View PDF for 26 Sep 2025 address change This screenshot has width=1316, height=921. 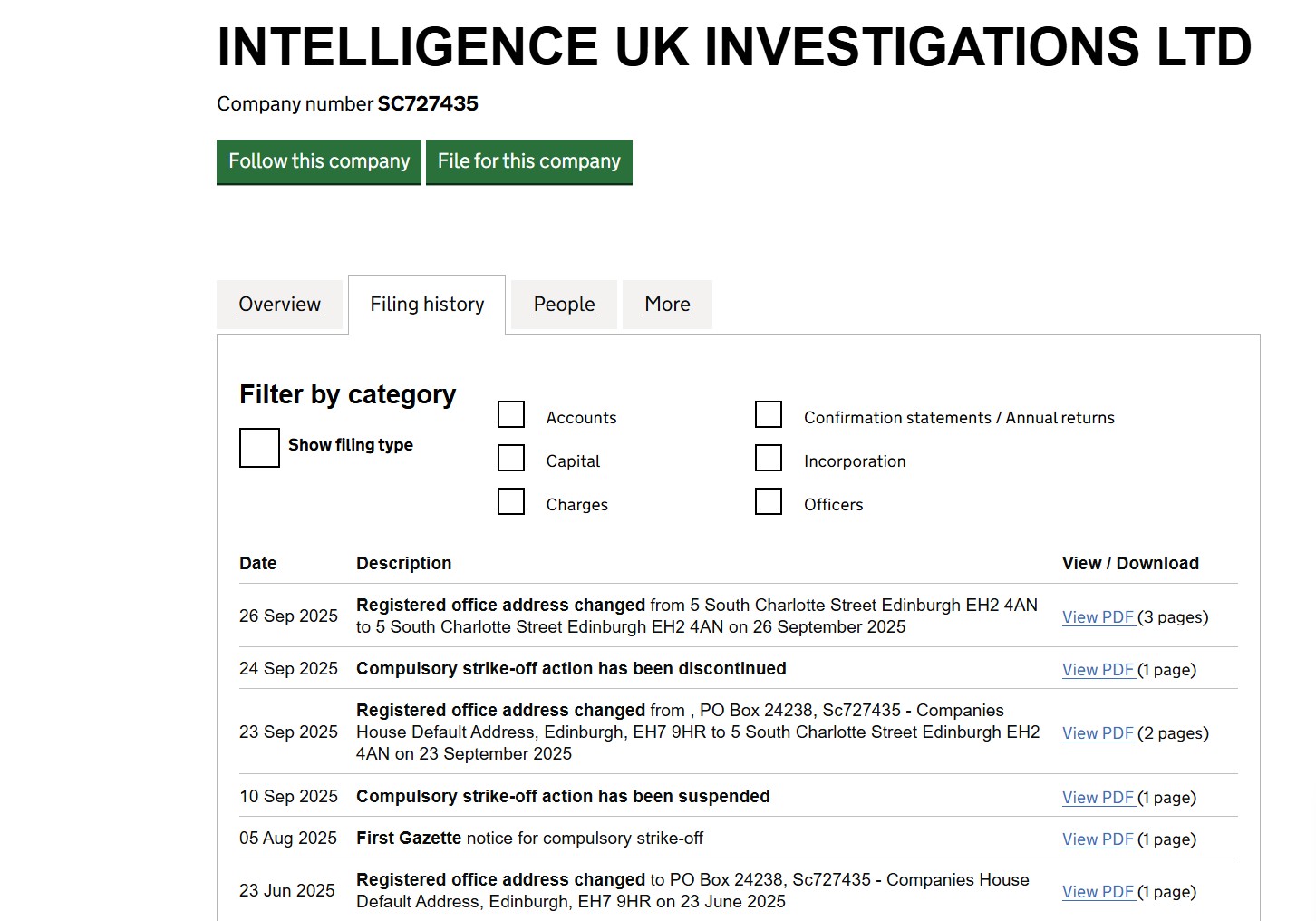pos(1098,617)
